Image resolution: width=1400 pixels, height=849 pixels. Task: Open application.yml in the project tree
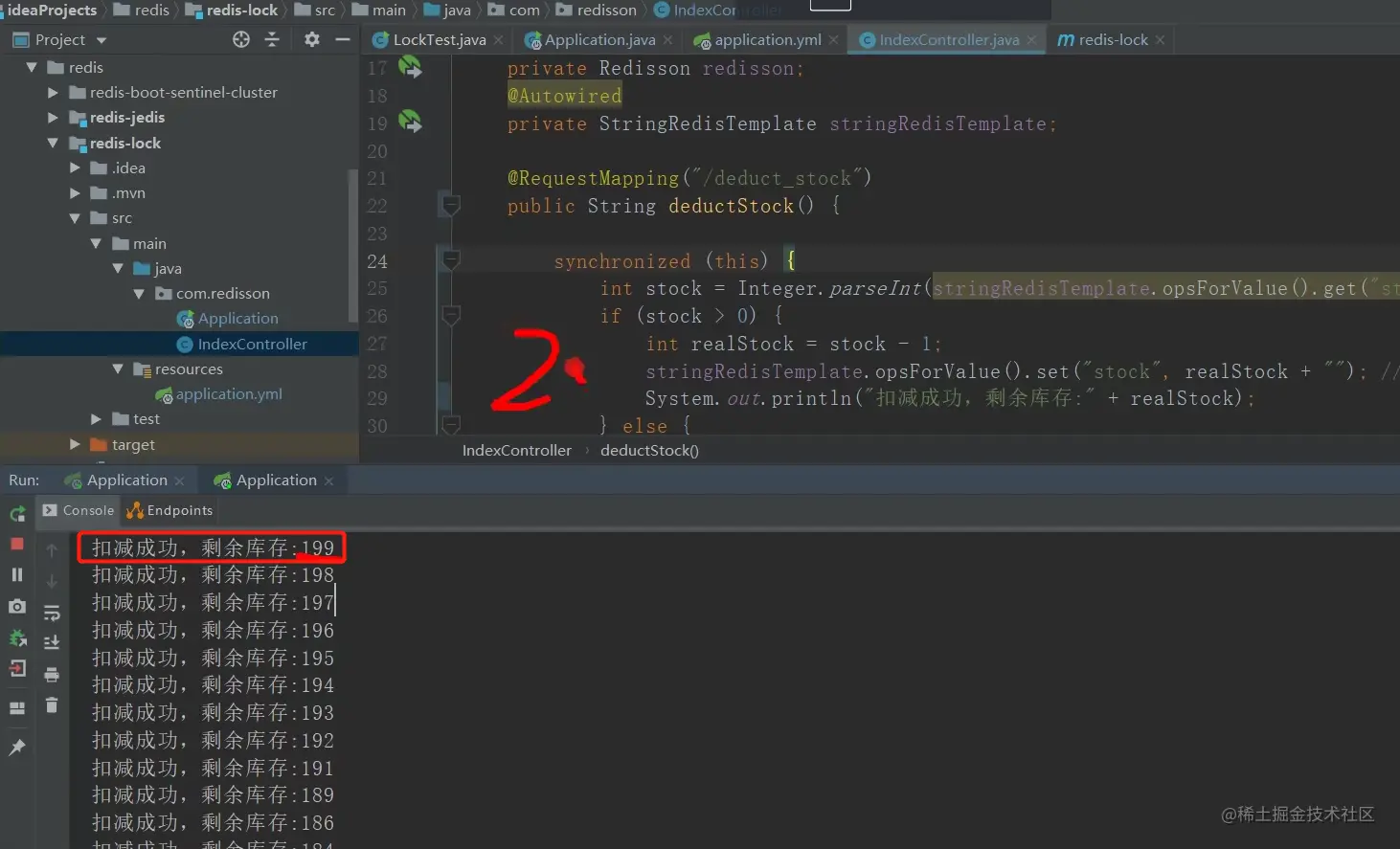click(x=229, y=393)
